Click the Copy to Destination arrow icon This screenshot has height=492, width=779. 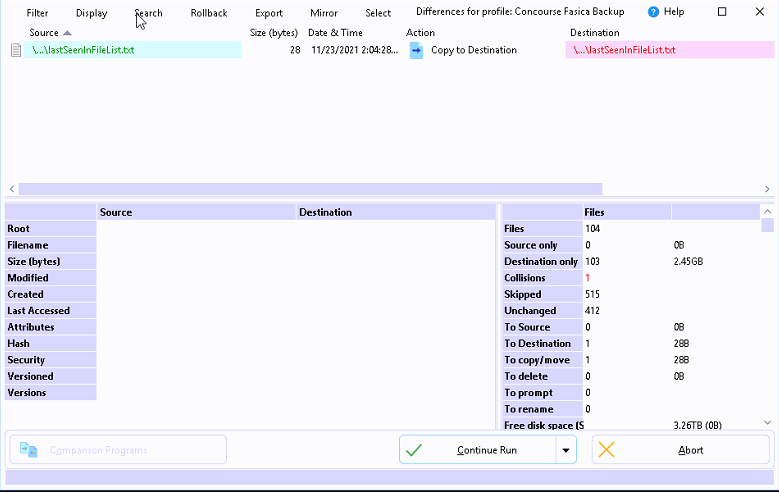click(x=417, y=51)
